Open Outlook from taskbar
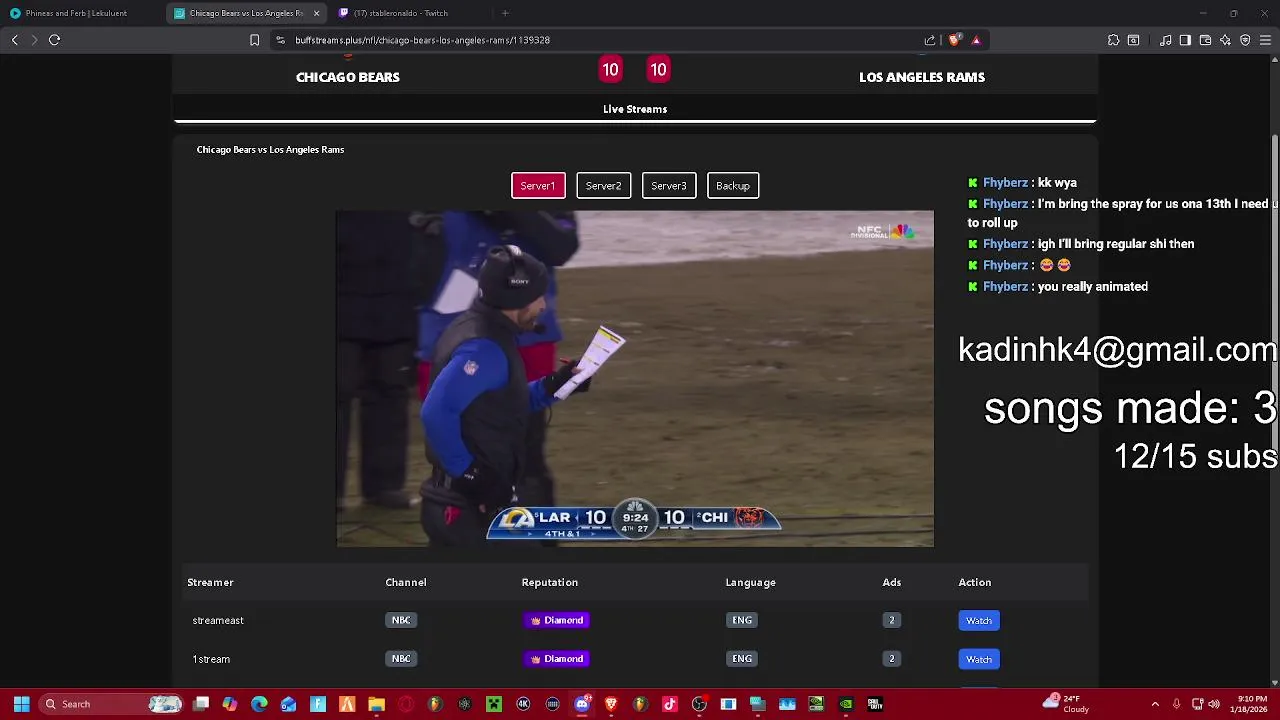Viewport: 1280px width, 720px height. (x=289, y=704)
